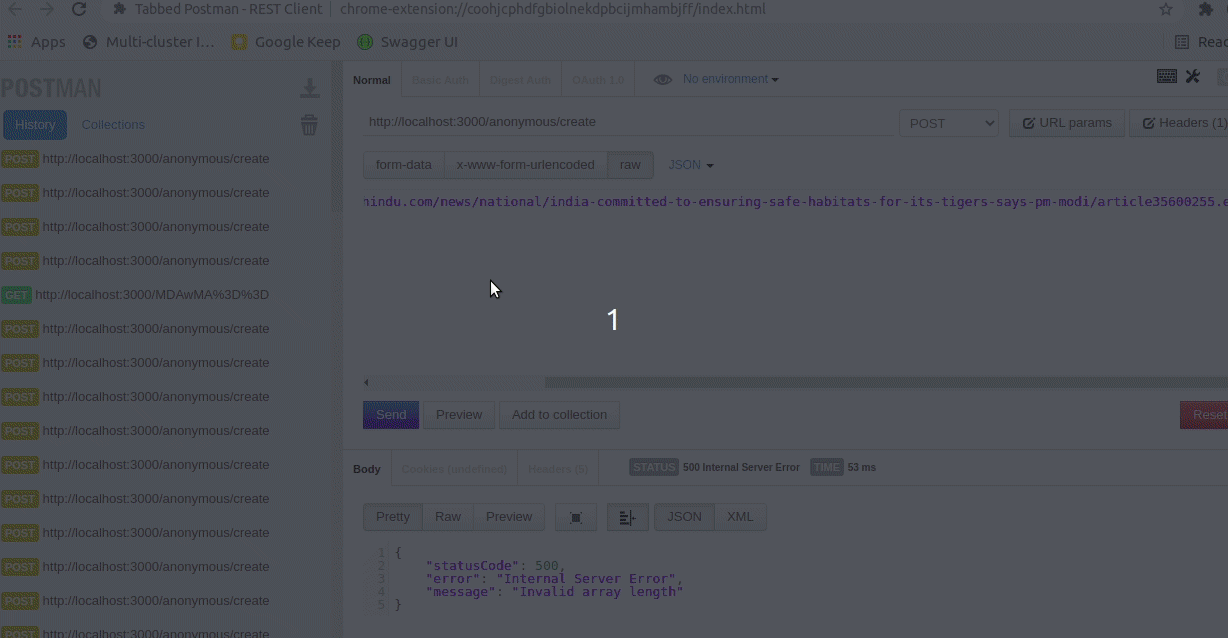Select form-data body type
Image resolution: width=1228 pixels, height=638 pixels.
click(x=404, y=165)
